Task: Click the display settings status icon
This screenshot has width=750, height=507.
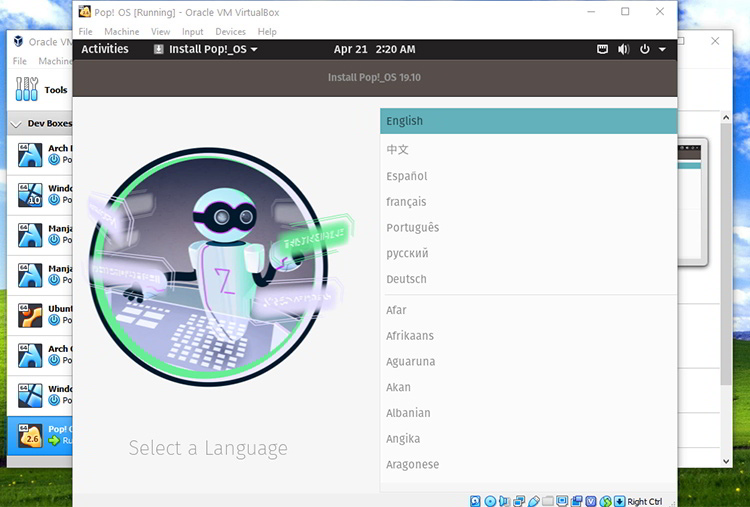Action: (x=562, y=501)
